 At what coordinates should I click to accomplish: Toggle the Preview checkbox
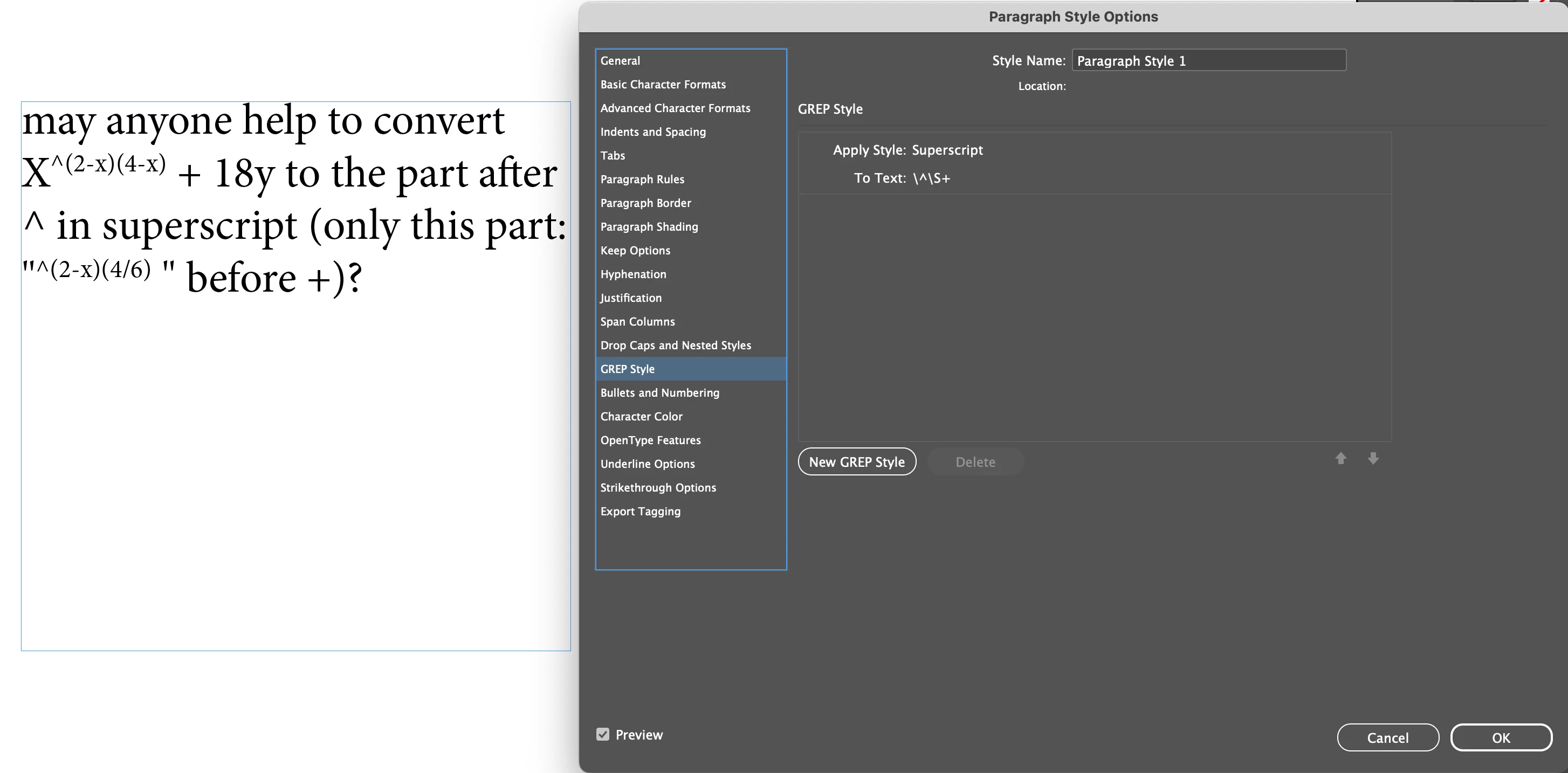(603, 734)
